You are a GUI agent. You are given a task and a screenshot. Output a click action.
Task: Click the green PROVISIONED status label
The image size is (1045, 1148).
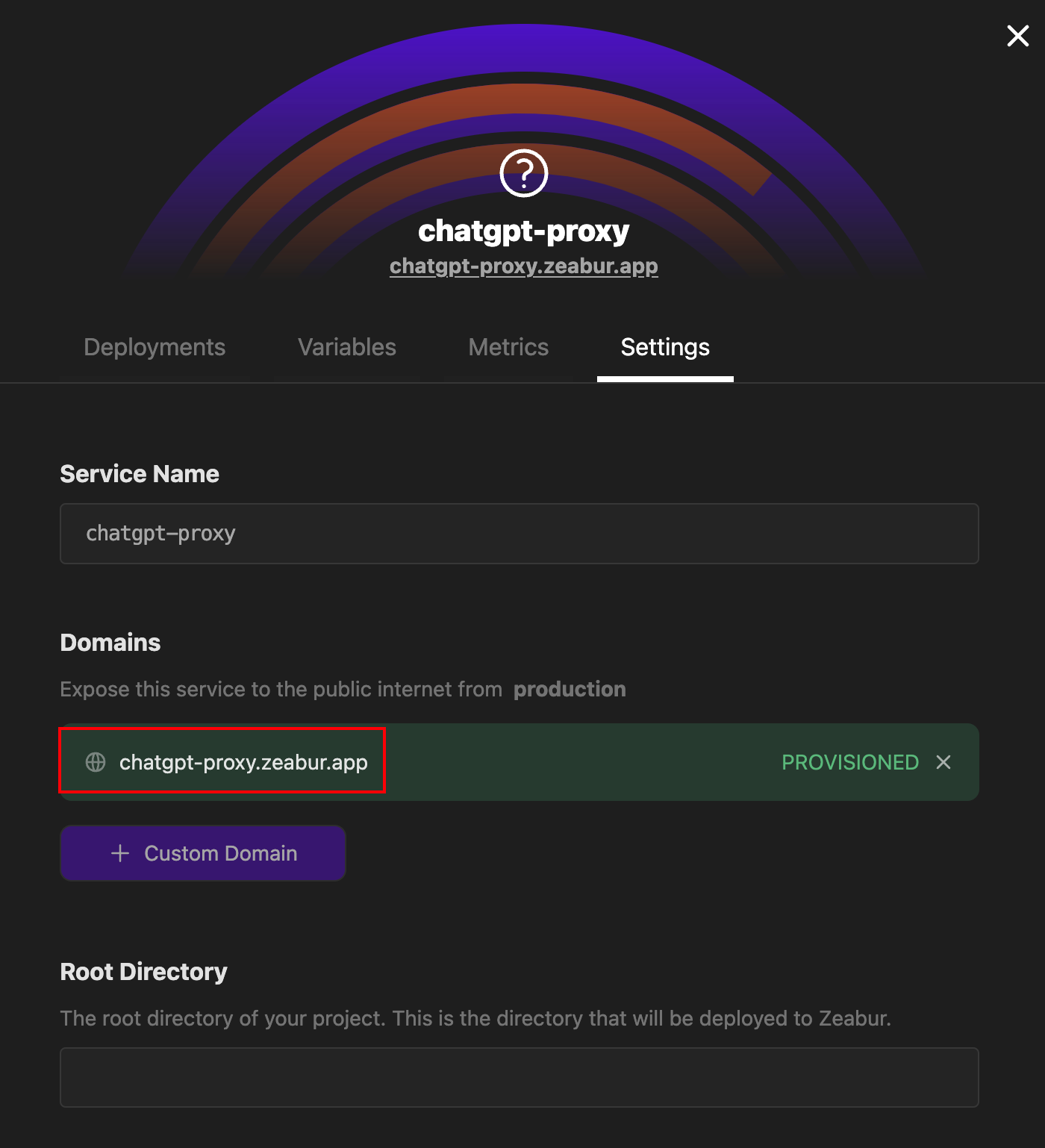point(850,762)
